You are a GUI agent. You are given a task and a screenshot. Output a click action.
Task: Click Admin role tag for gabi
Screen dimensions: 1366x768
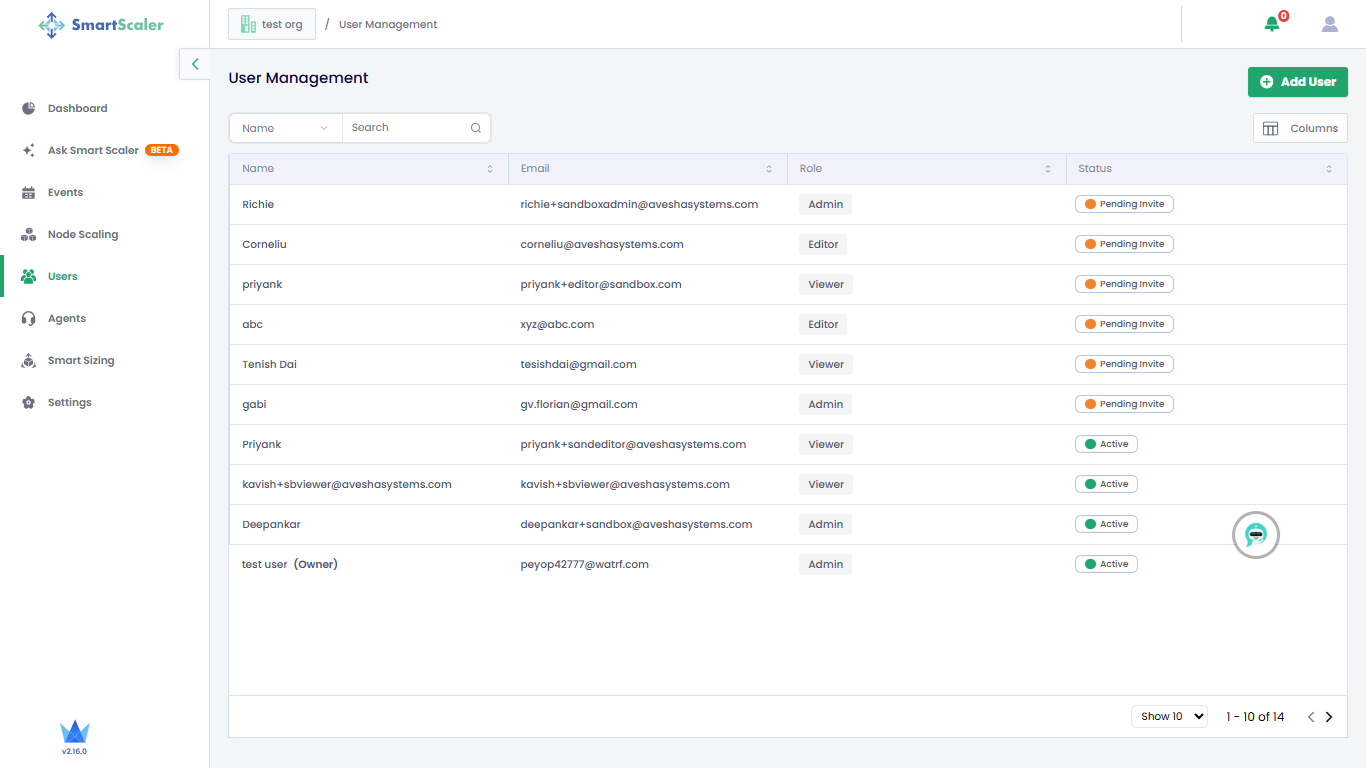click(825, 404)
